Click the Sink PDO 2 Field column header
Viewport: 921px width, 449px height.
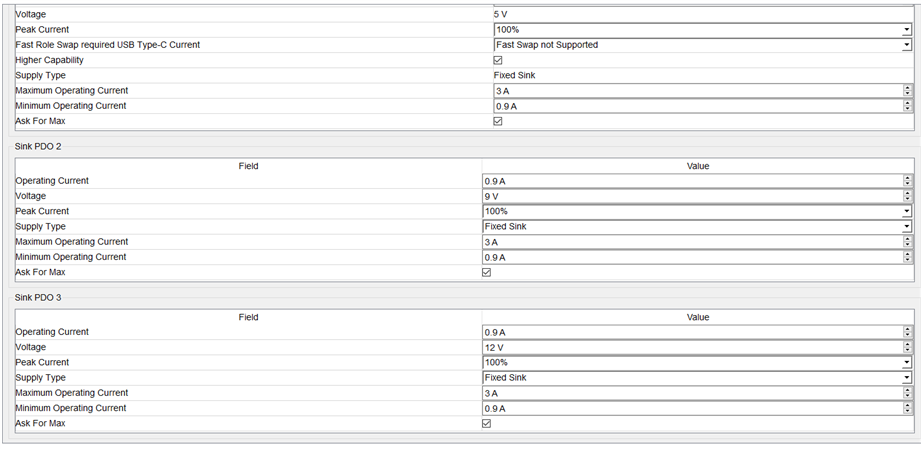pyautogui.click(x=248, y=166)
